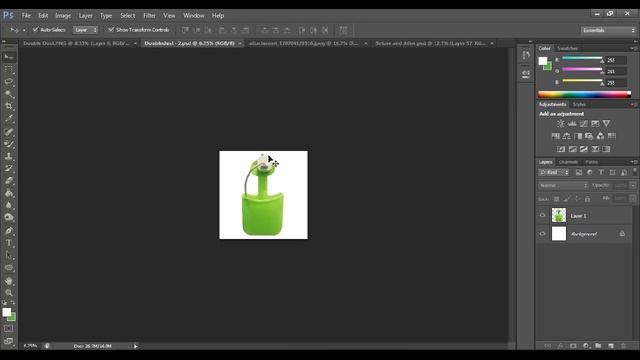This screenshot has height=360, width=640.
Task: Open the File menu
Action: (x=26, y=16)
